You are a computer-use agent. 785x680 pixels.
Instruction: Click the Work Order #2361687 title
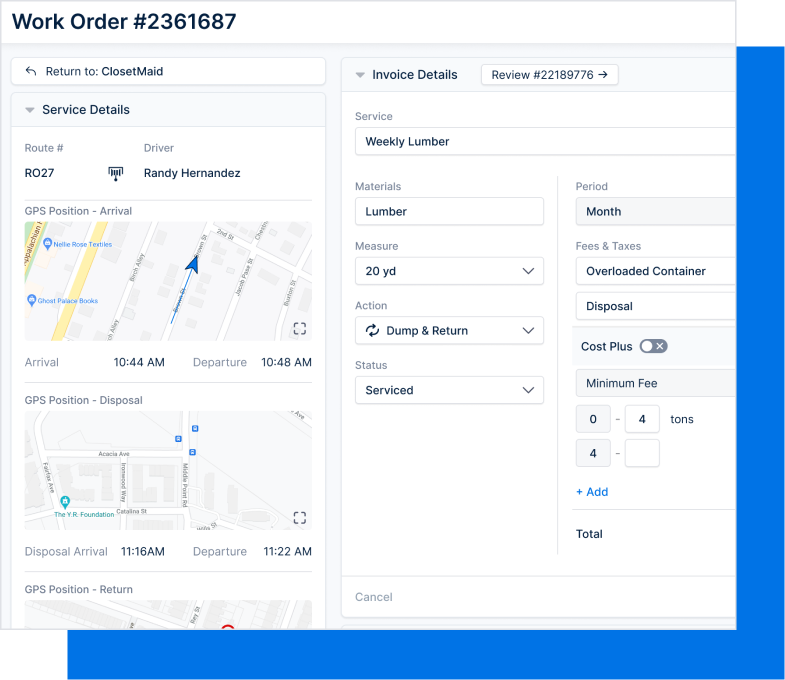(124, 21)
